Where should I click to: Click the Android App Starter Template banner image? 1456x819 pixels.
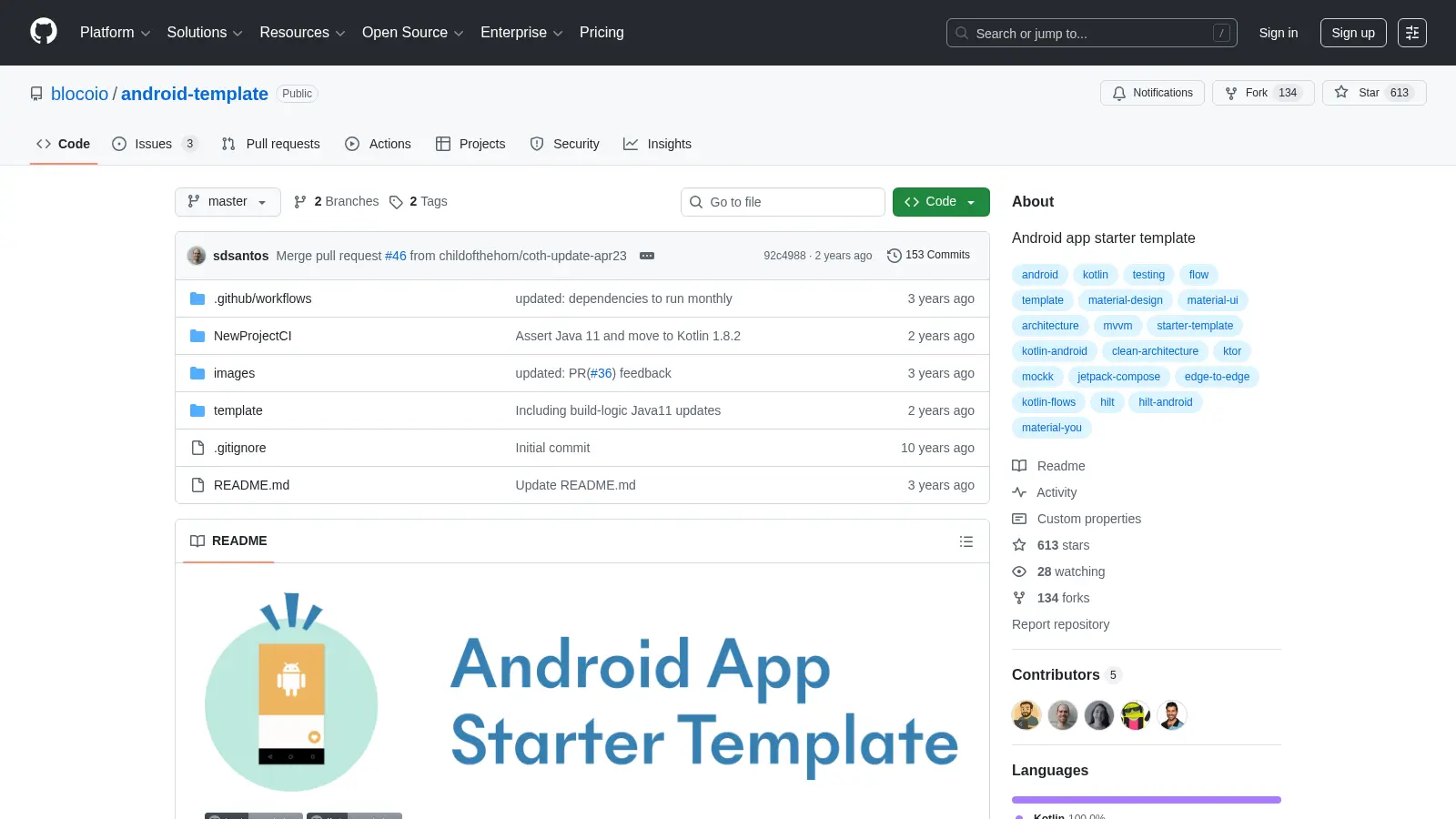582,693
